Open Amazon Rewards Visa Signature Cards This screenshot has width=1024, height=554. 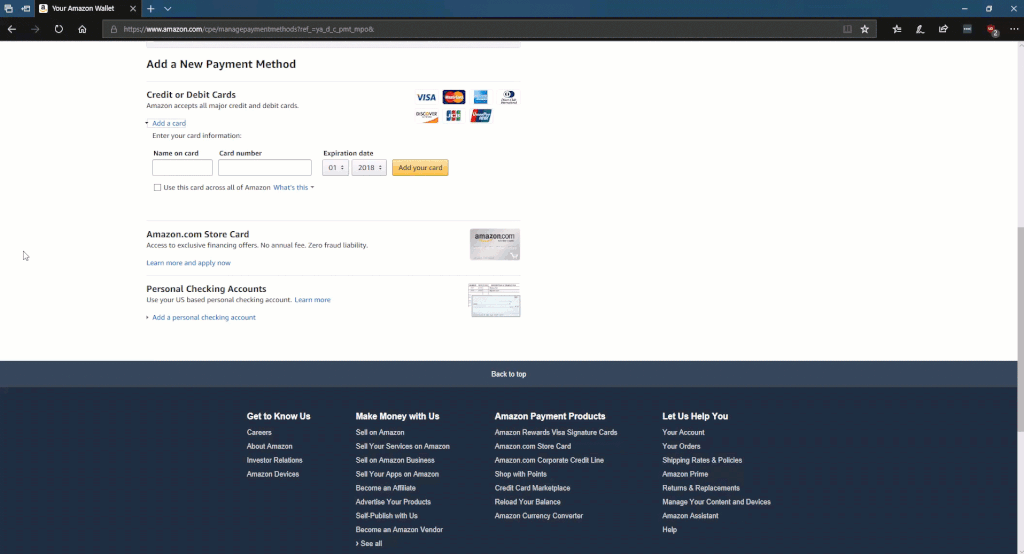[556, 432]
